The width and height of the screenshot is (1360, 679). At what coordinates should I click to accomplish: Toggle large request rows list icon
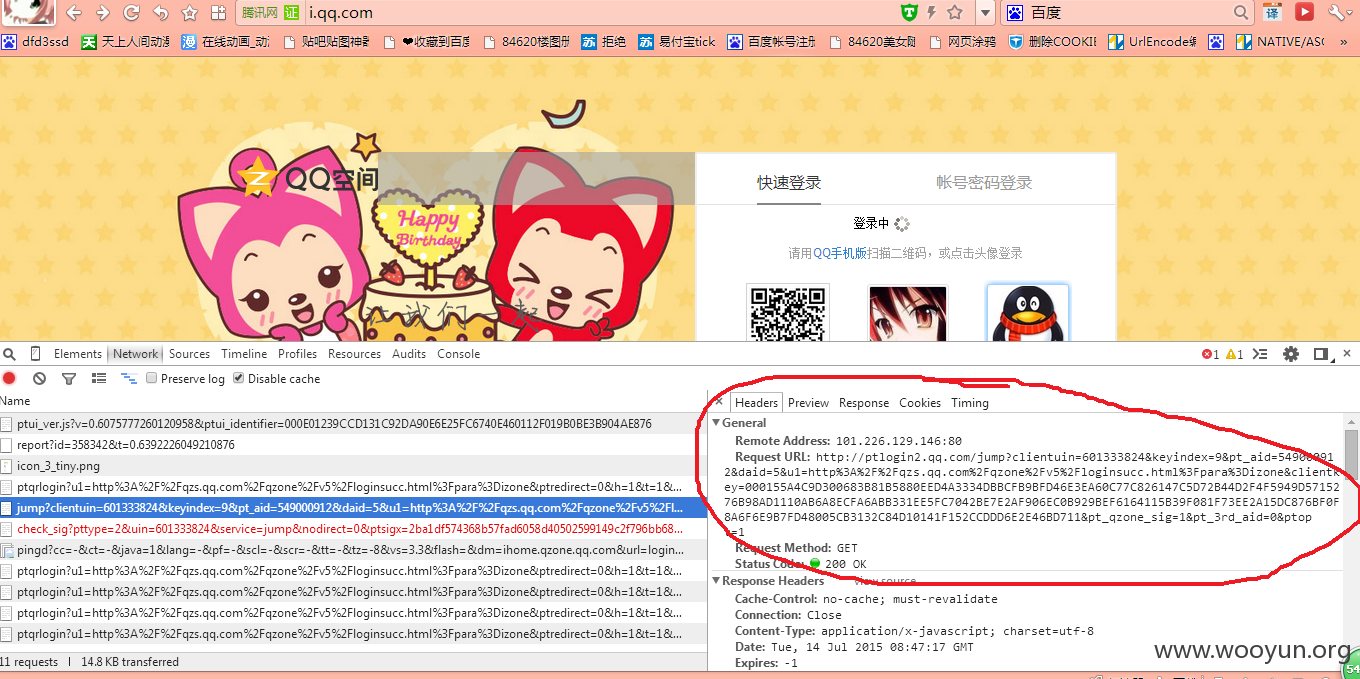(x=99, y=378)
